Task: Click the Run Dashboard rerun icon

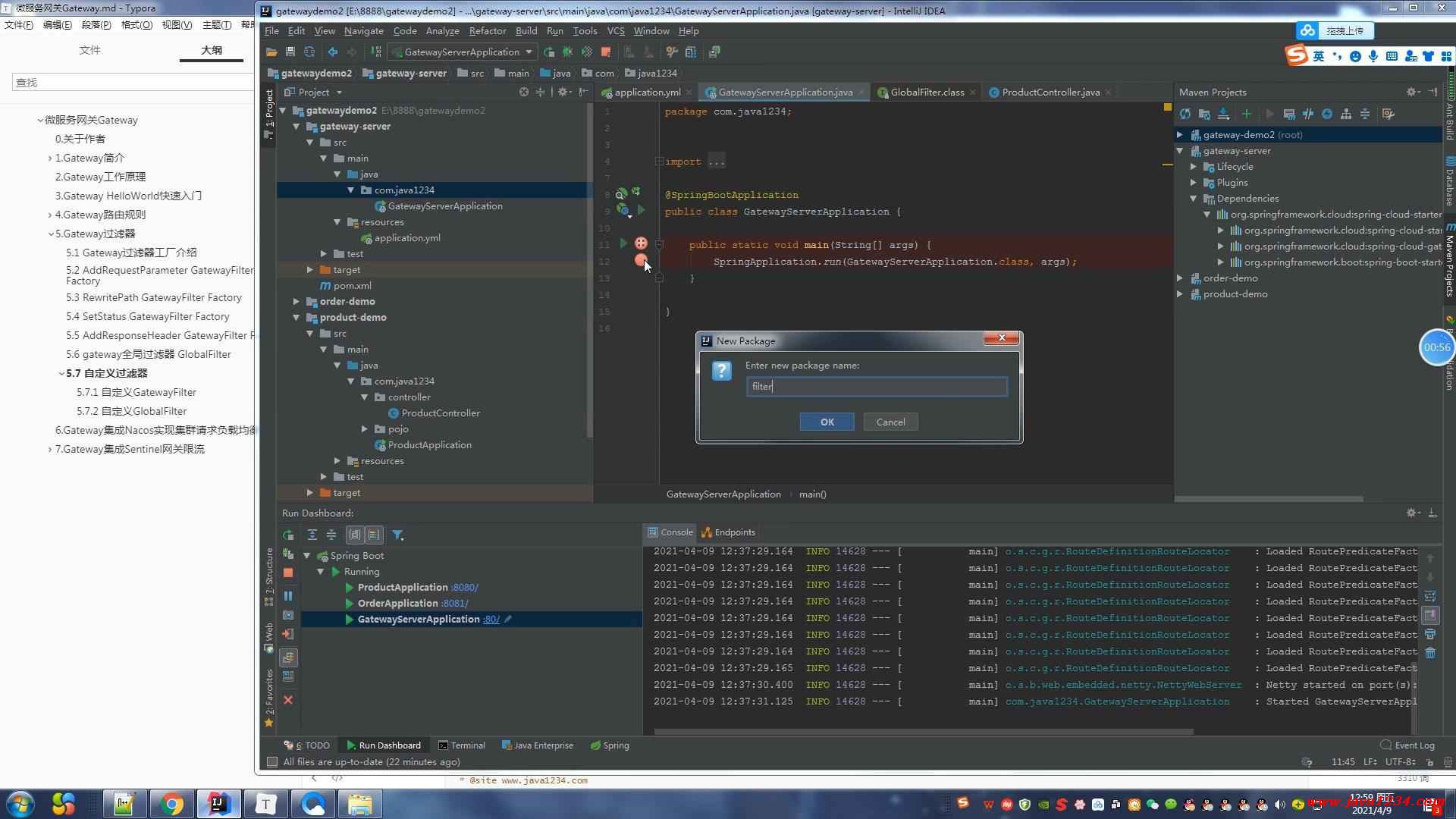Action: point(288,535)
